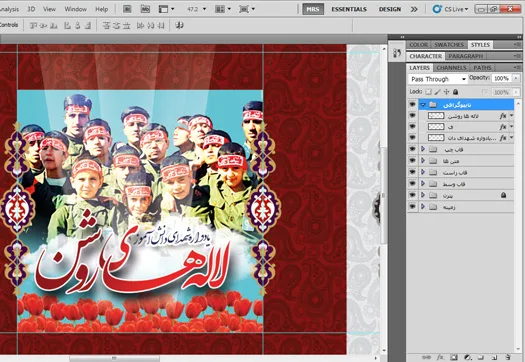The height and width of the screenshot is (362, 525).
Task: Switch to the Essentials workspace
Action: click(349, 9)
